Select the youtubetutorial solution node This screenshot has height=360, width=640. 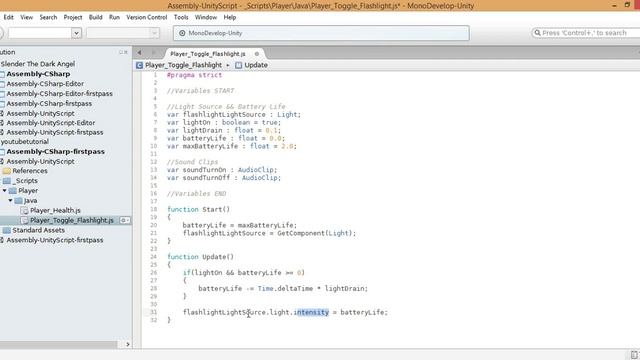[24, 142]
